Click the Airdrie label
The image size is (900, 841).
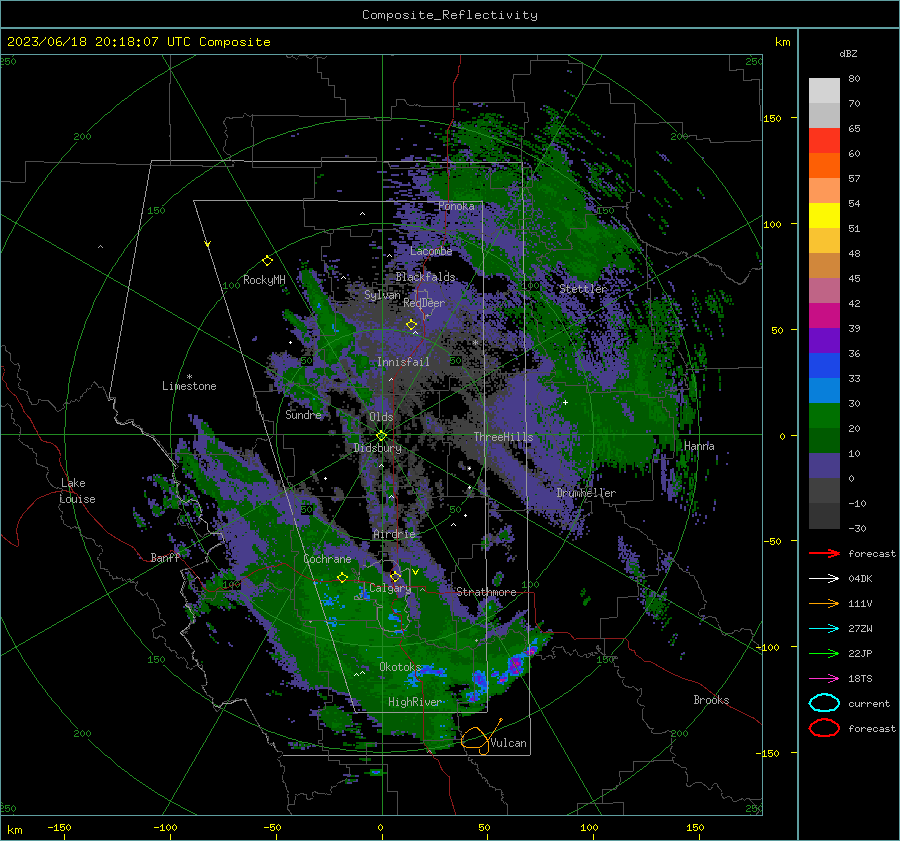coord(394,534)
